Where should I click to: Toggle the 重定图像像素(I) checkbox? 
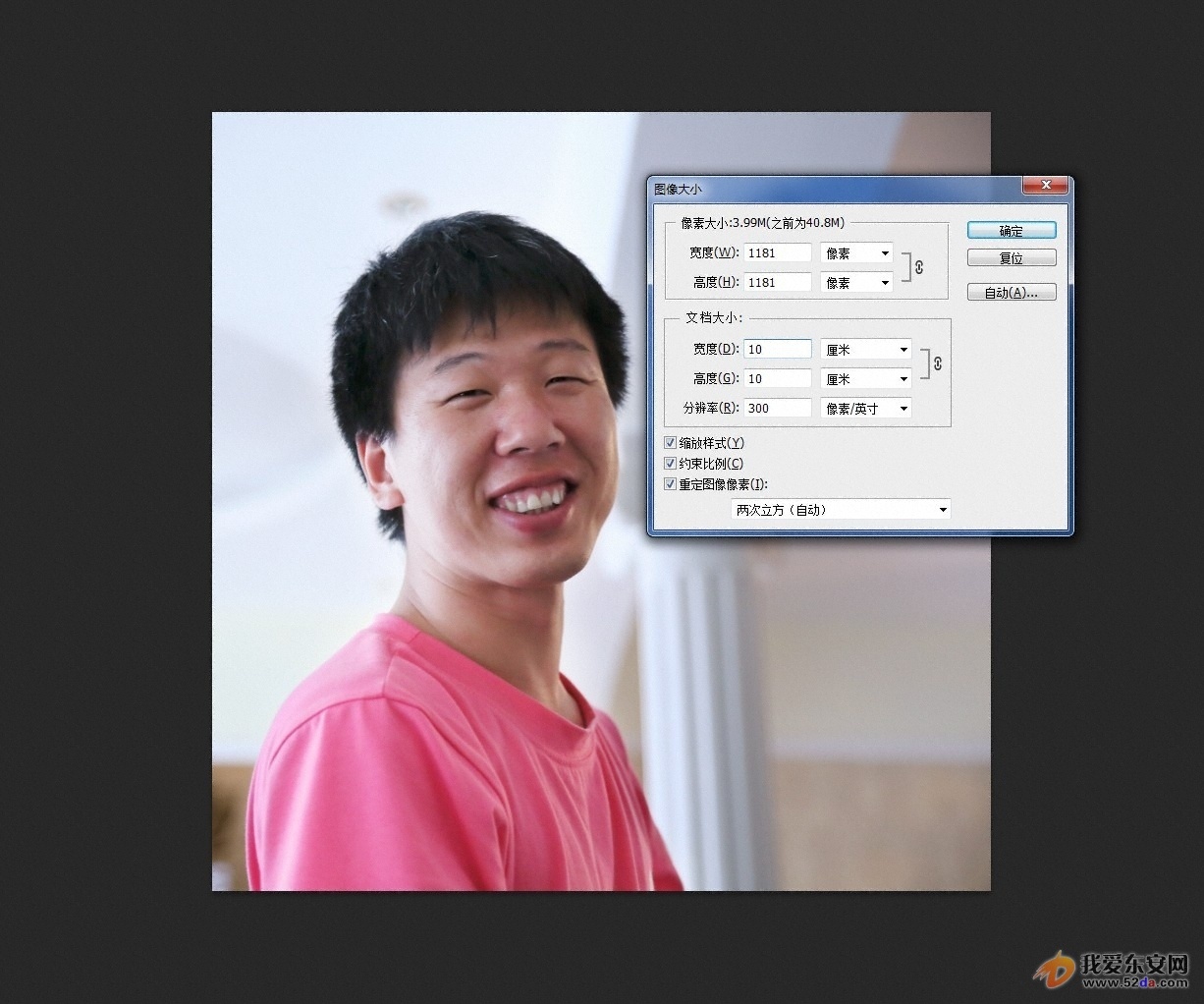click(x=671, y=484)
